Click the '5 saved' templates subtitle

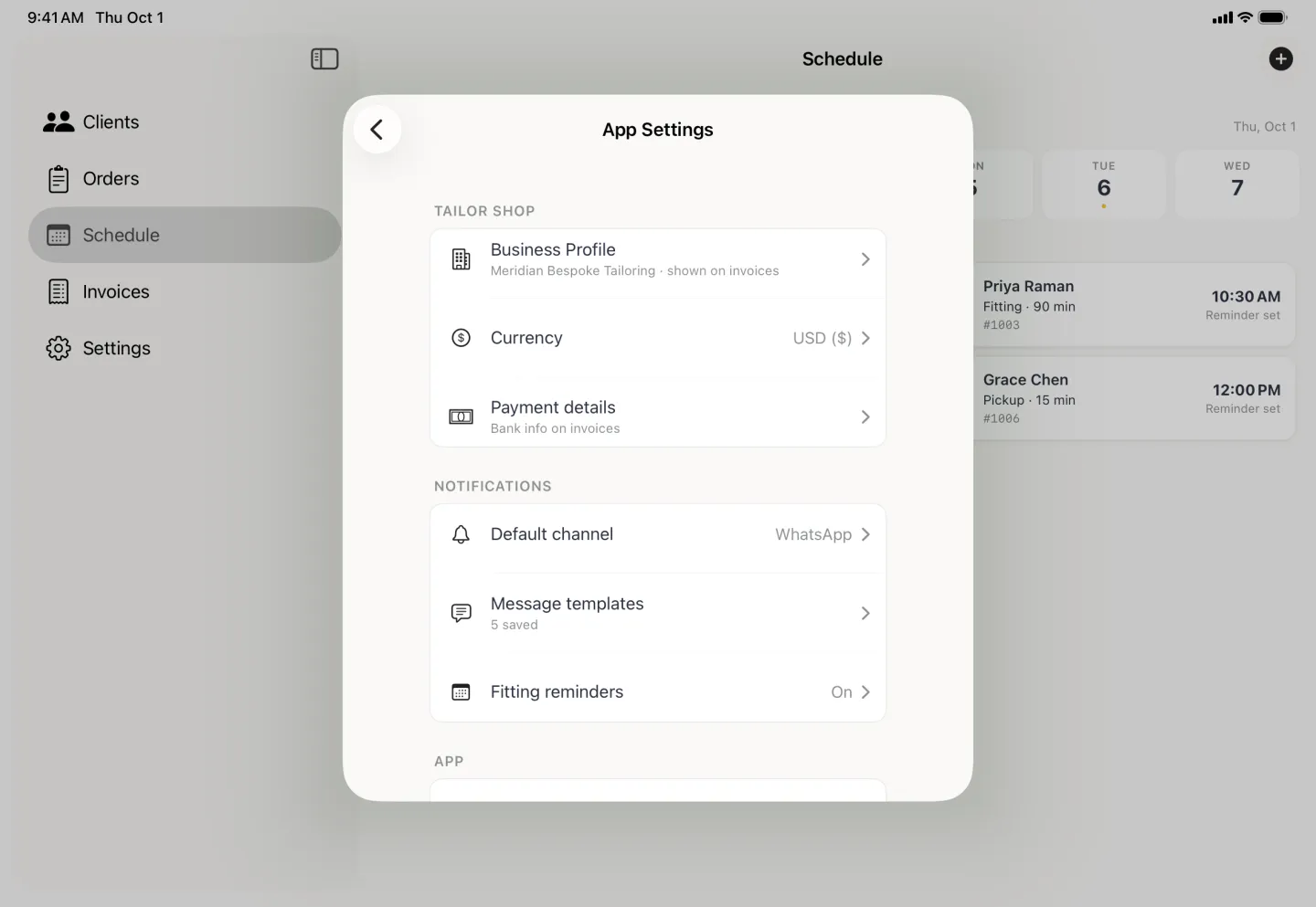[x=515, y=625]
